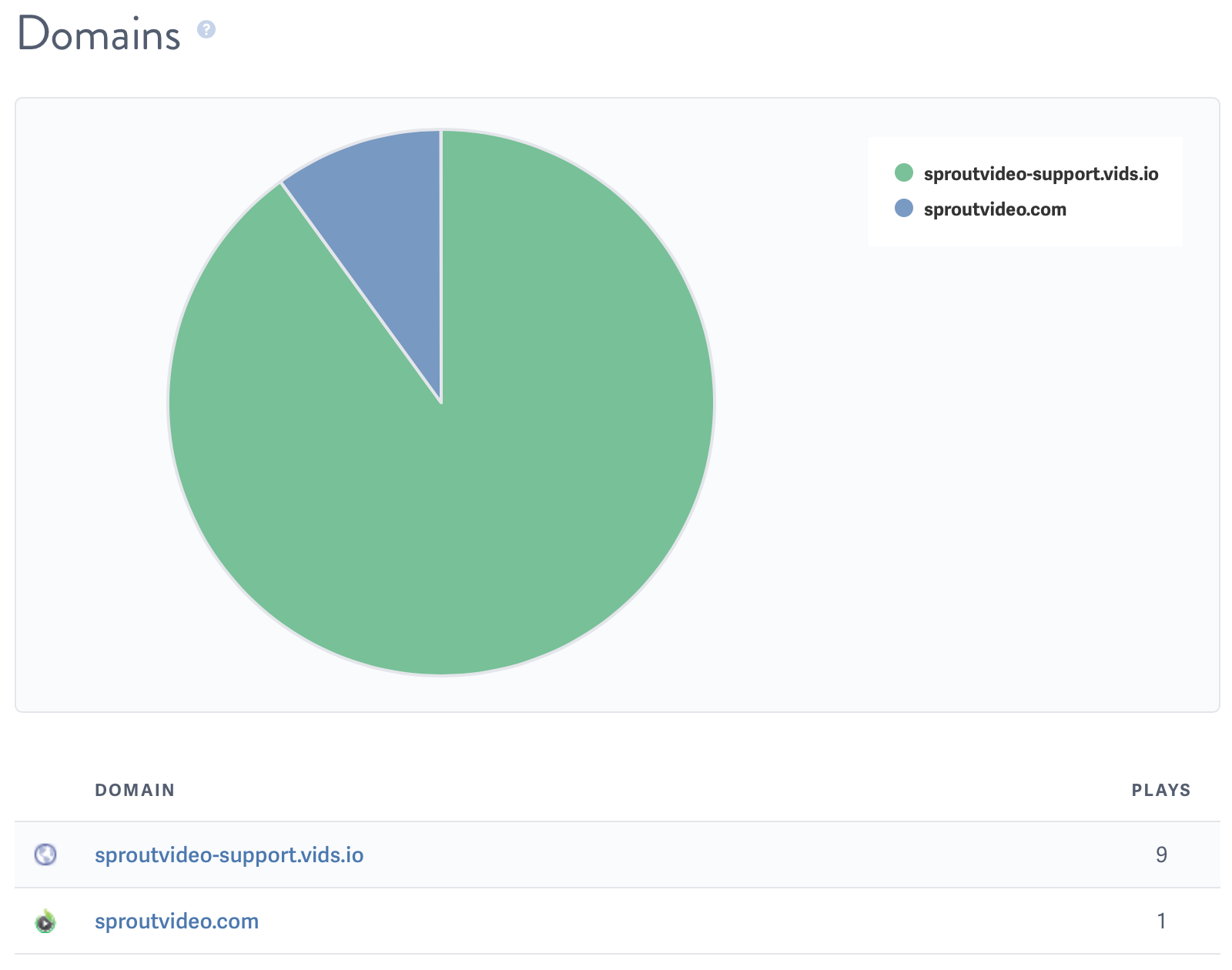The width and height of the screenshot is (1232, 970).
Task: Click the globe icon for sproutvideo-support.vids.io
Action: (x=45, y=855)
